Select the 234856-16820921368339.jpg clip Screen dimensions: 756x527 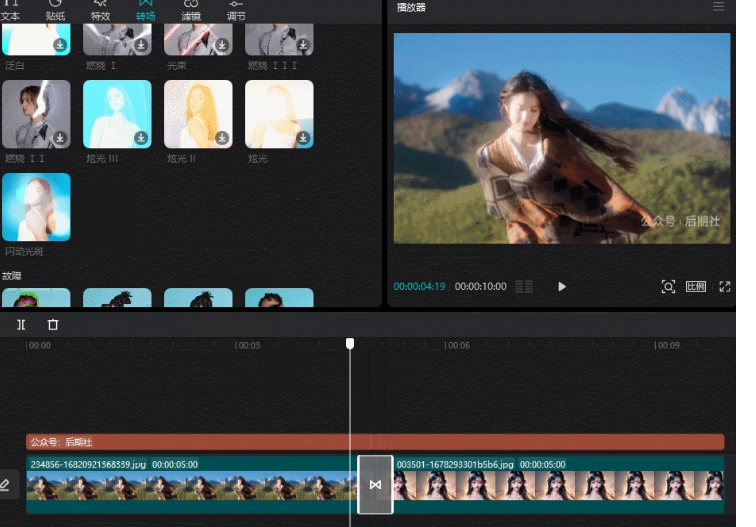pos(192,485)
